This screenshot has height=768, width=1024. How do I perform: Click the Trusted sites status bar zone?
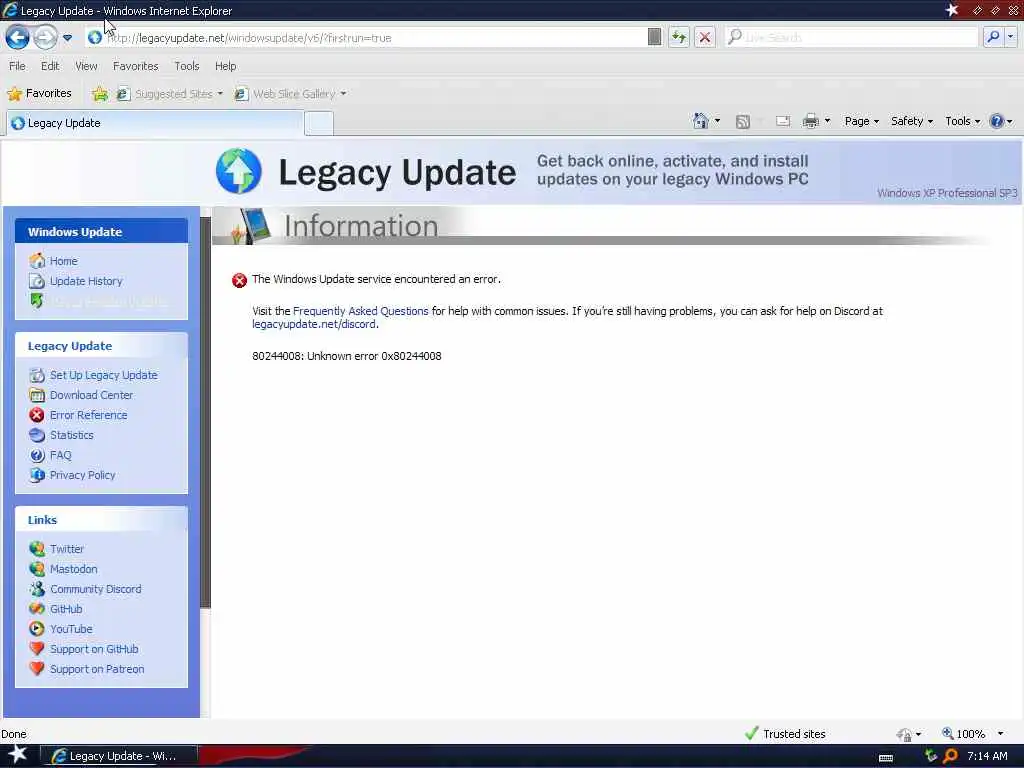(786, 734)
